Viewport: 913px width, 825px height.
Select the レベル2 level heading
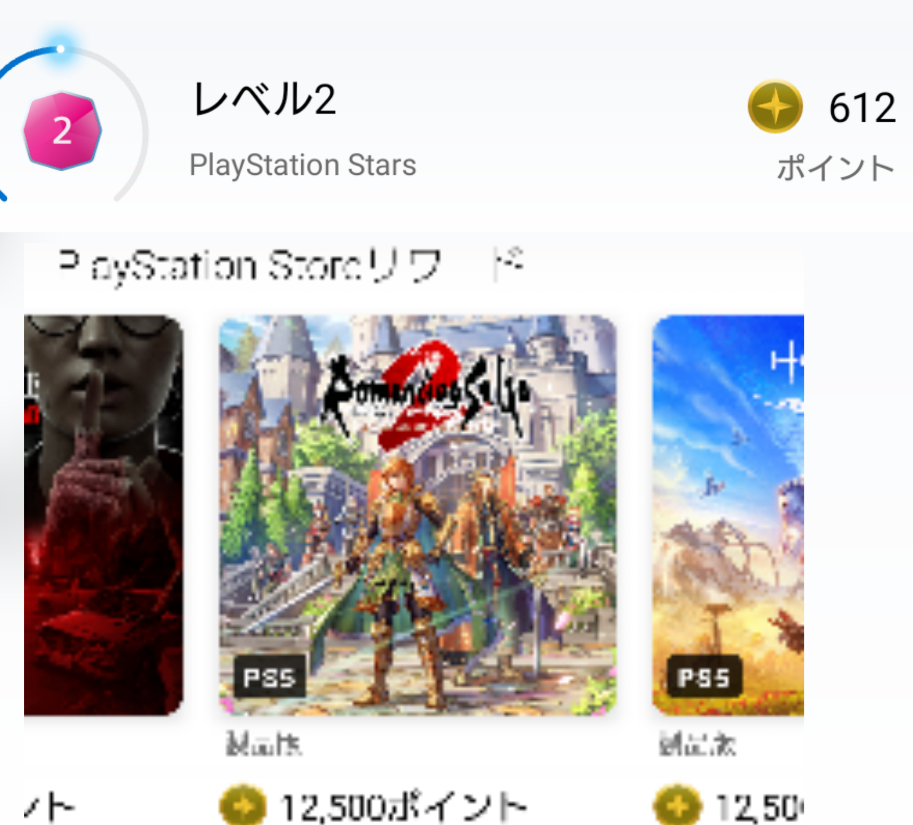pos(264,99)
